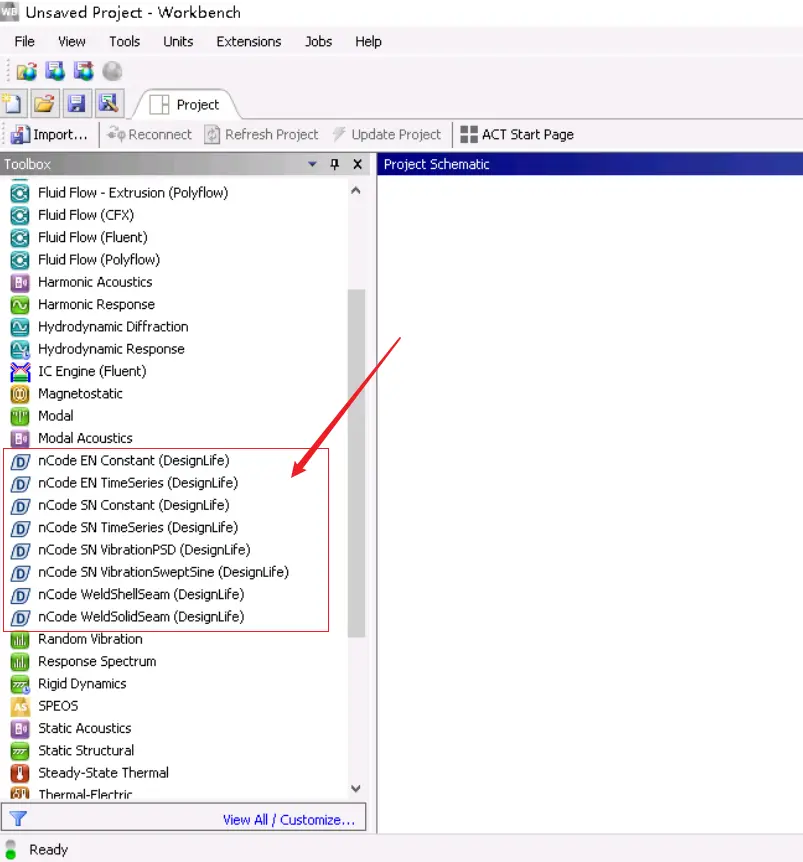The width and height of the screenshot is (803, 862).
Task: Open the File menu
Action: 24,42
